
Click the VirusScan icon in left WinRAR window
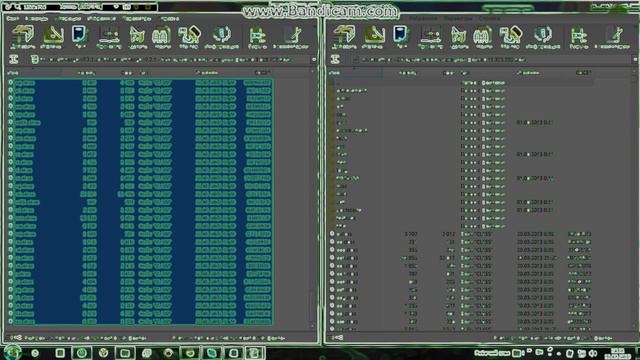point(257,36)
